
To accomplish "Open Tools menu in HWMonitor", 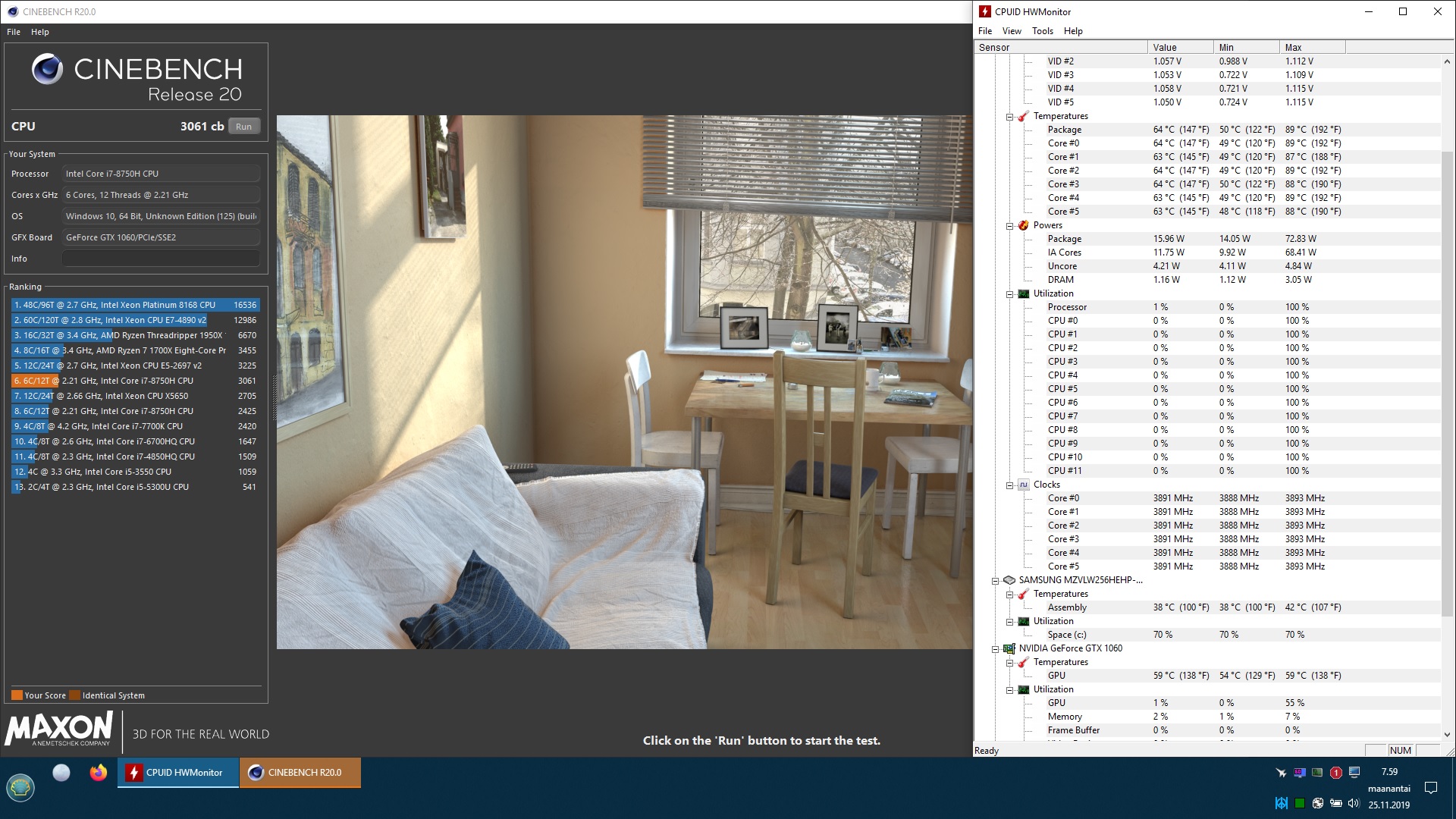I will [x=1043, y=31].
